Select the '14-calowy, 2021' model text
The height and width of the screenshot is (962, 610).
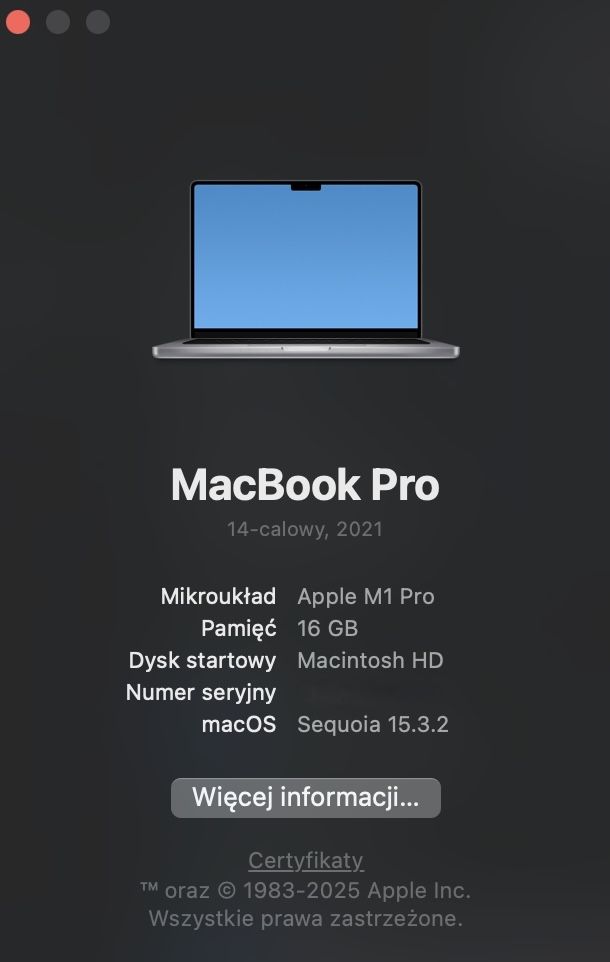pos(305,529)
